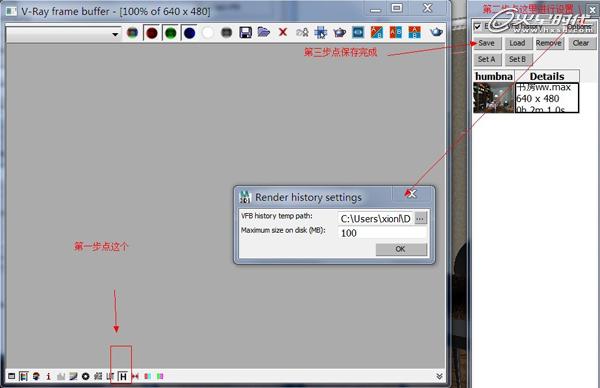Click the teapot render-last icon

point(435,32)
